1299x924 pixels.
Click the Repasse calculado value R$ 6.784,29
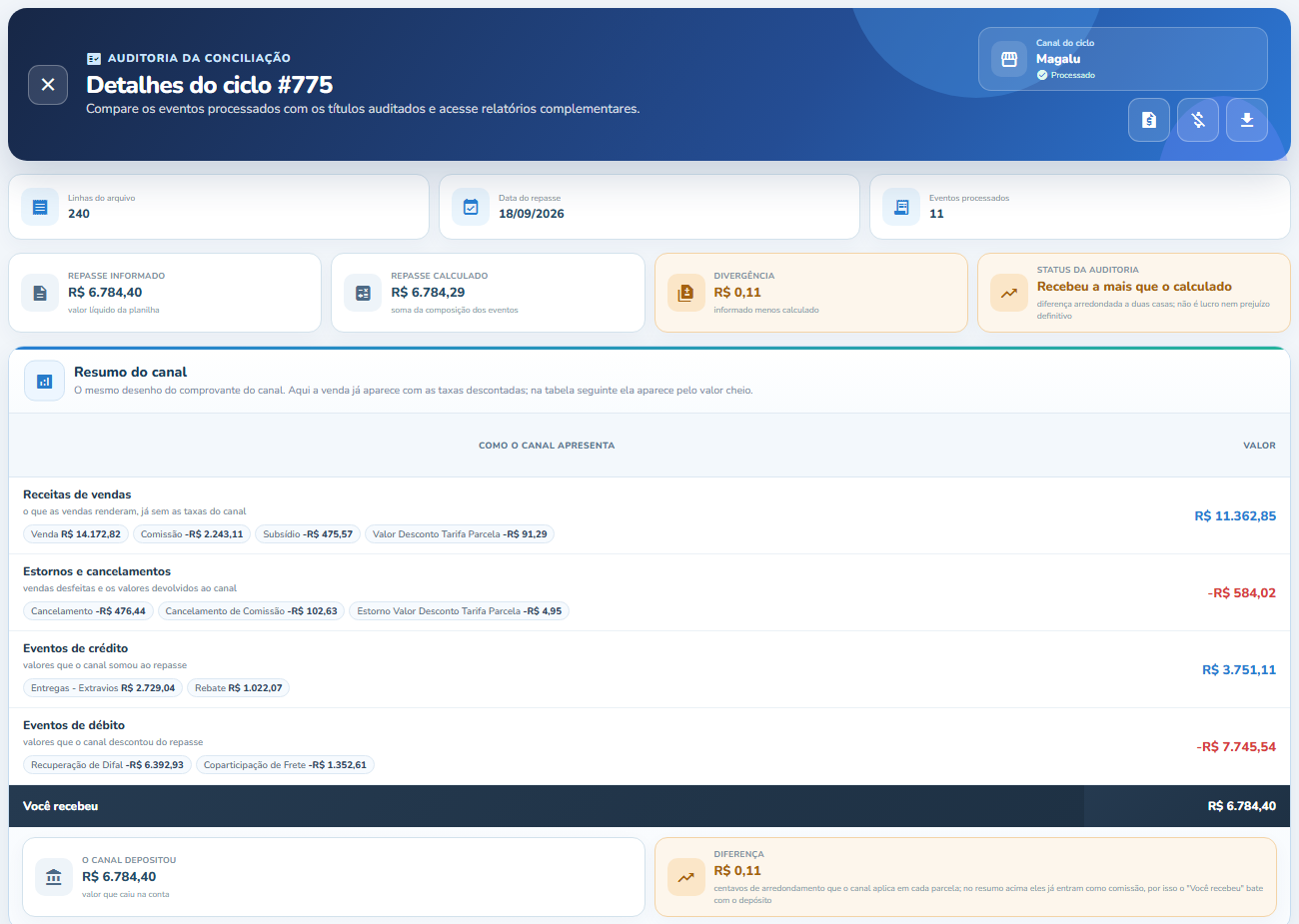point(428,293)
